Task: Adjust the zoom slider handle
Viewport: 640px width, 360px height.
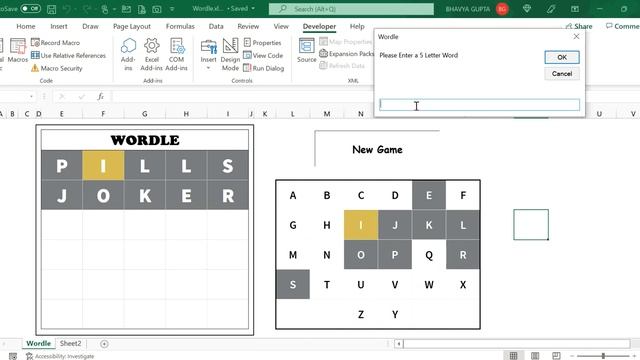Action: point(603,356)
